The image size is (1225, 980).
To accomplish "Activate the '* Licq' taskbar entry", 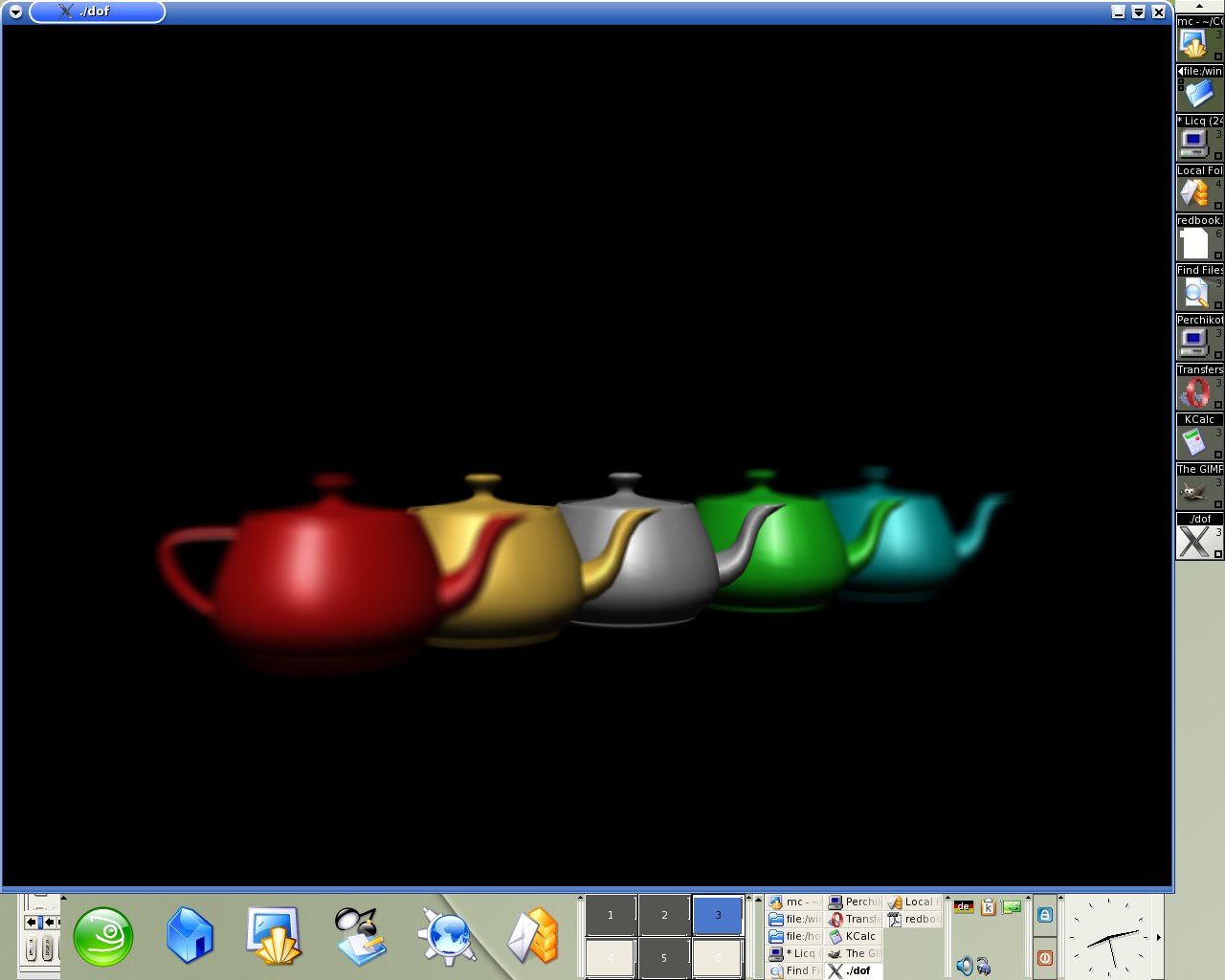I will 794,954.
